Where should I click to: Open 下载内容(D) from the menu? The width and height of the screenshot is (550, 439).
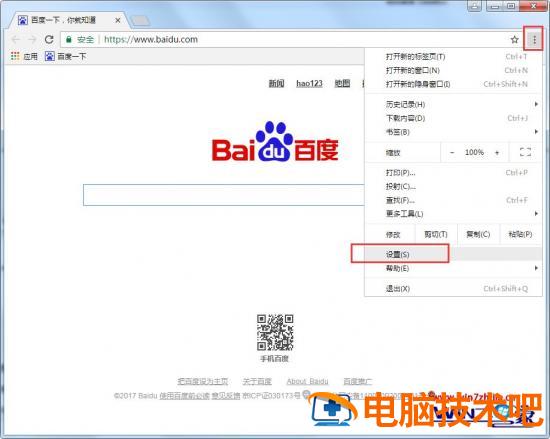453,118
